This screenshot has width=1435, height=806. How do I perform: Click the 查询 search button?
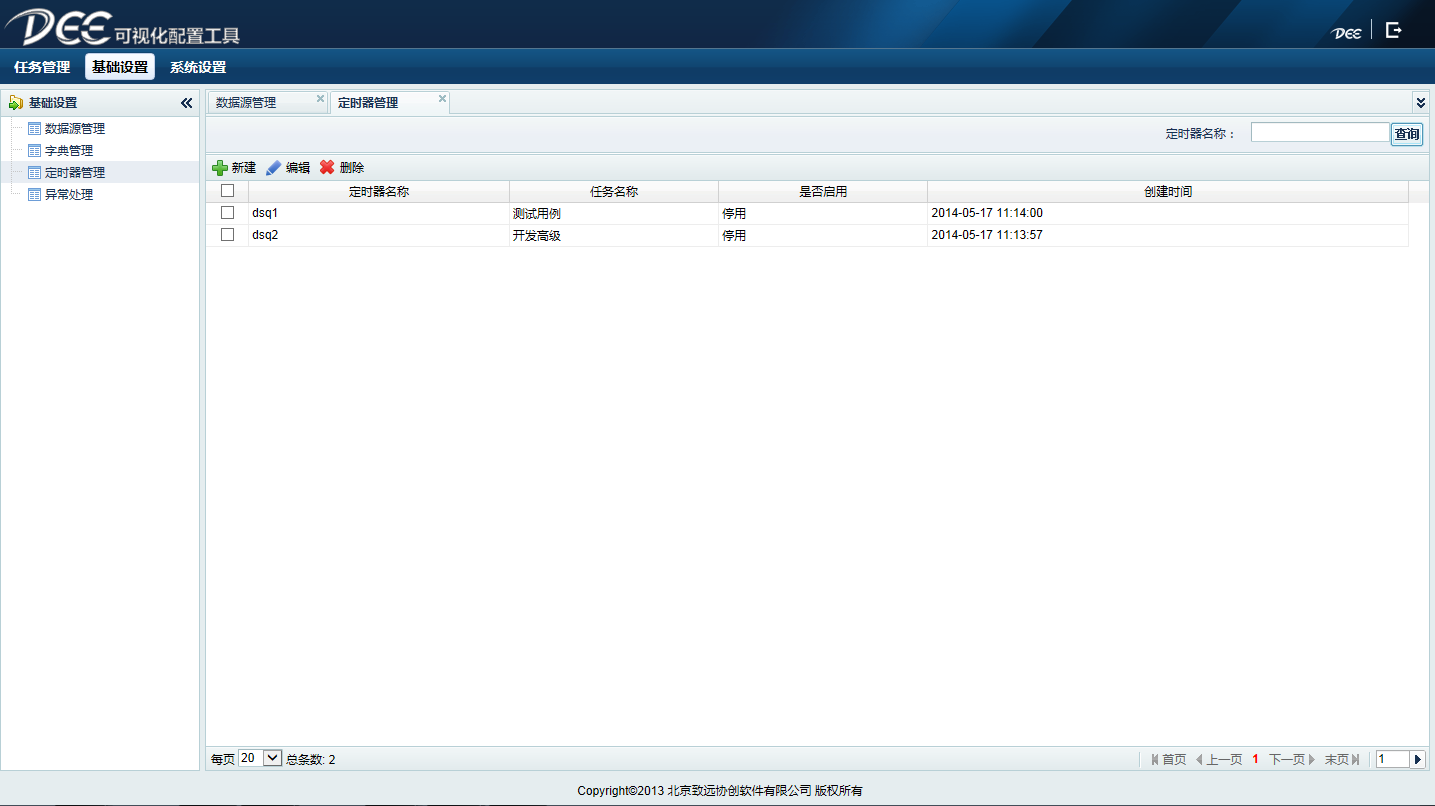1406,134
